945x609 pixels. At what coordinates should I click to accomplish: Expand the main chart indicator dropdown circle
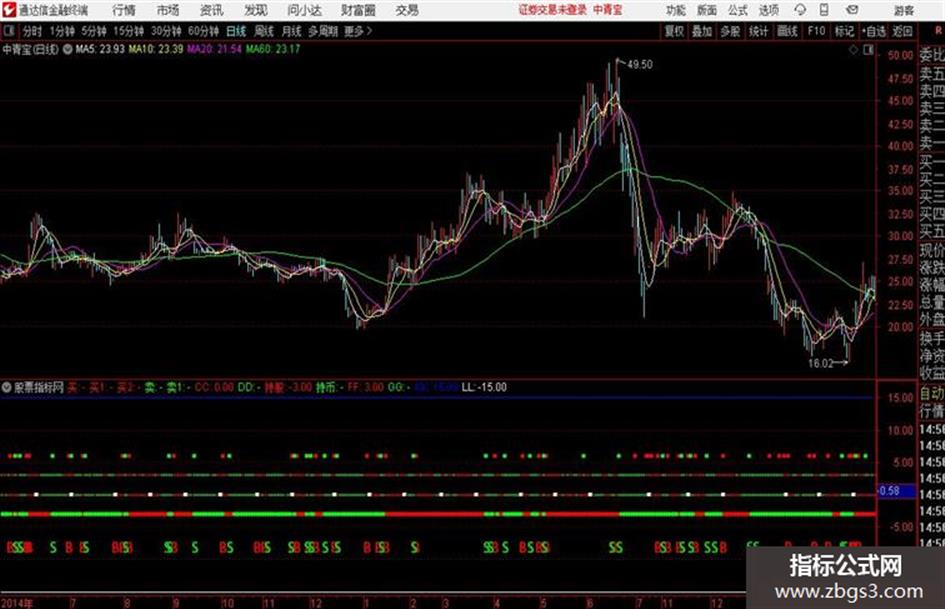68,49
